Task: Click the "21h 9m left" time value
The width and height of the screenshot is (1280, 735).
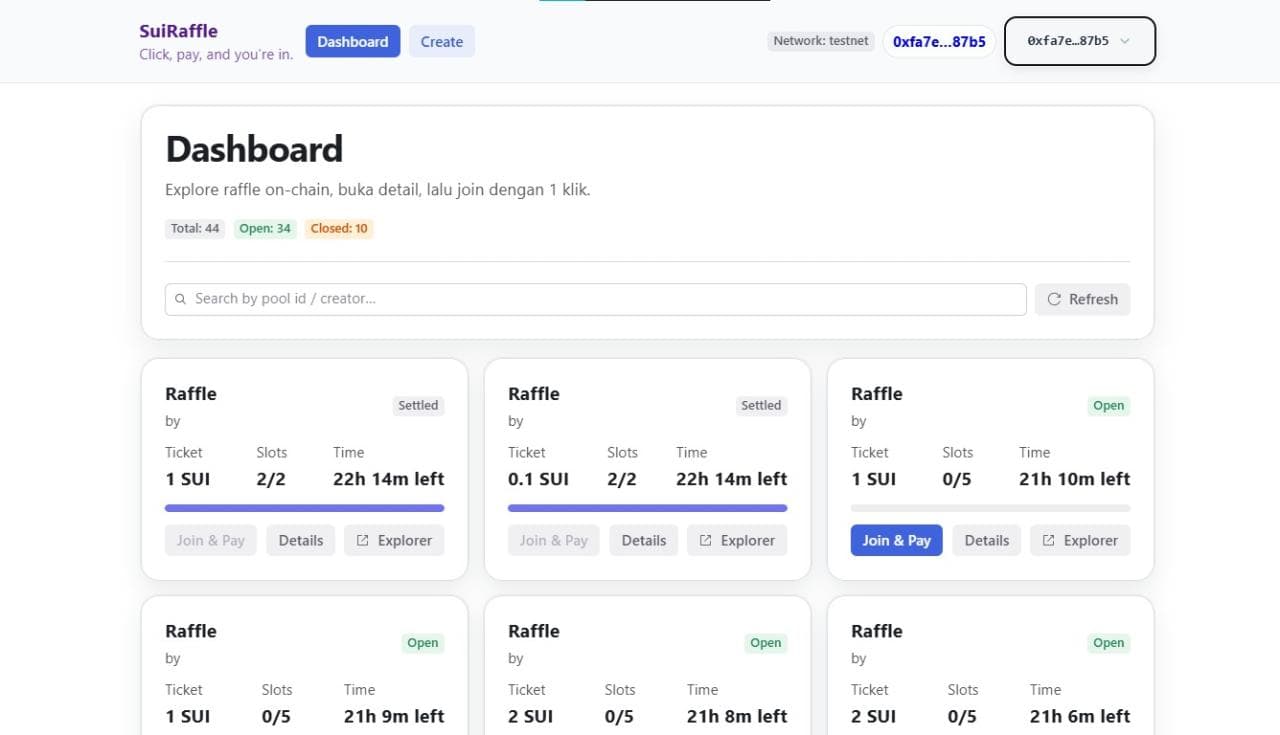Action: pos(394,716)
